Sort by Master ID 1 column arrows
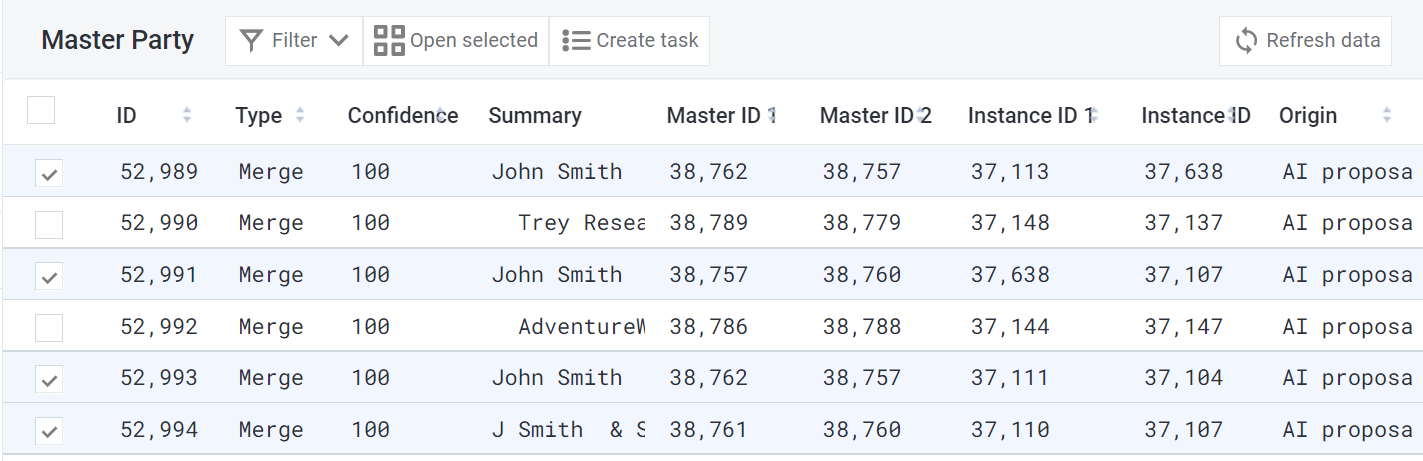The height and width of the screenshot is (461, 1423). tap(771, 116)
